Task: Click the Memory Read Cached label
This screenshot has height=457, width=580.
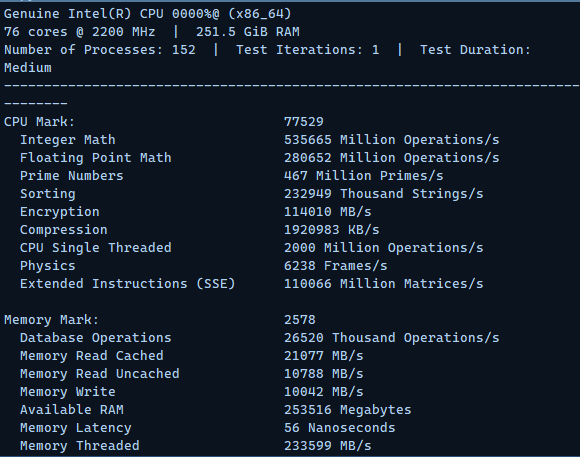Action: pyautogui.click(x=92, y=356)
